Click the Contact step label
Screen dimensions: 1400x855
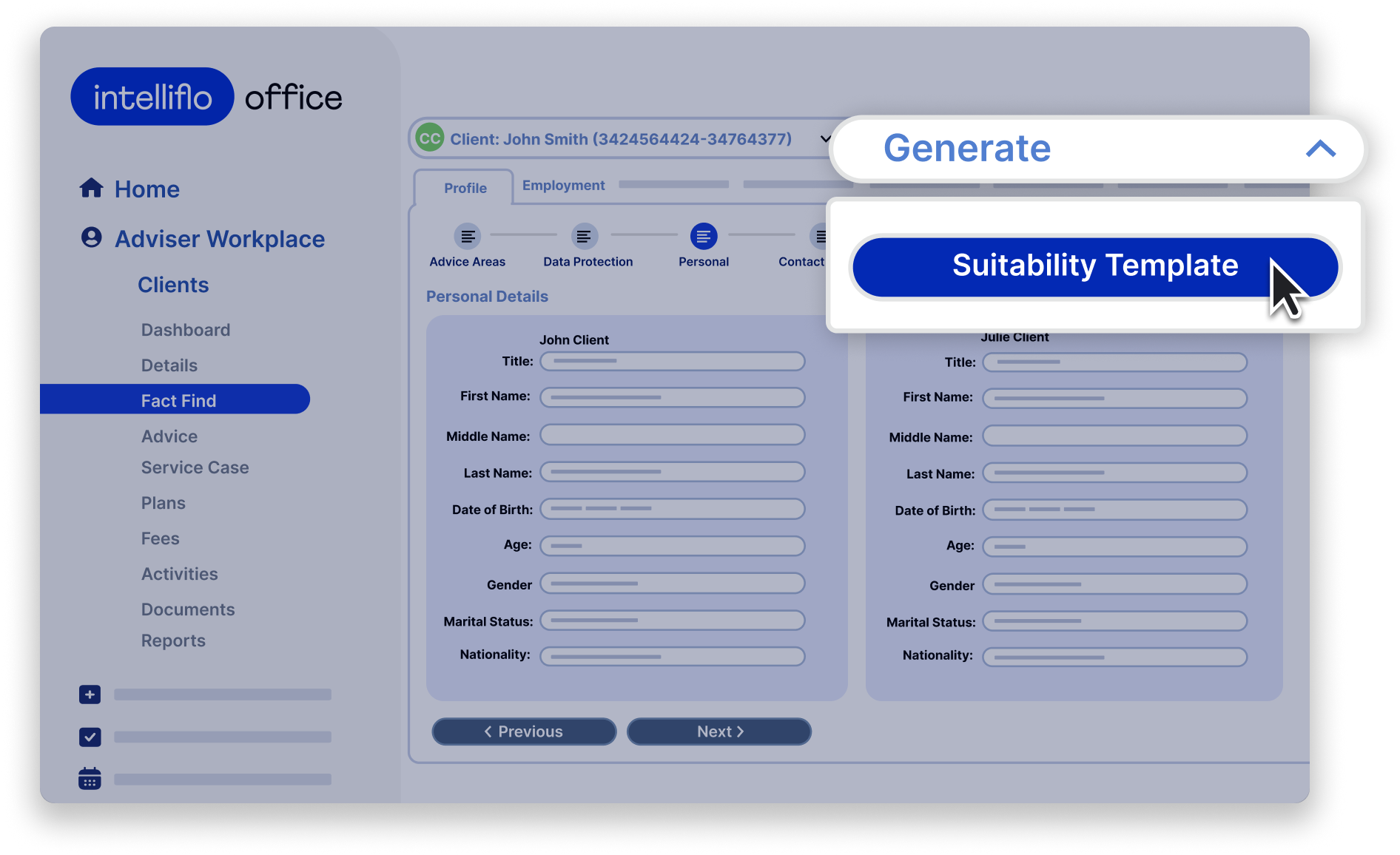click(x=801, y=262)
